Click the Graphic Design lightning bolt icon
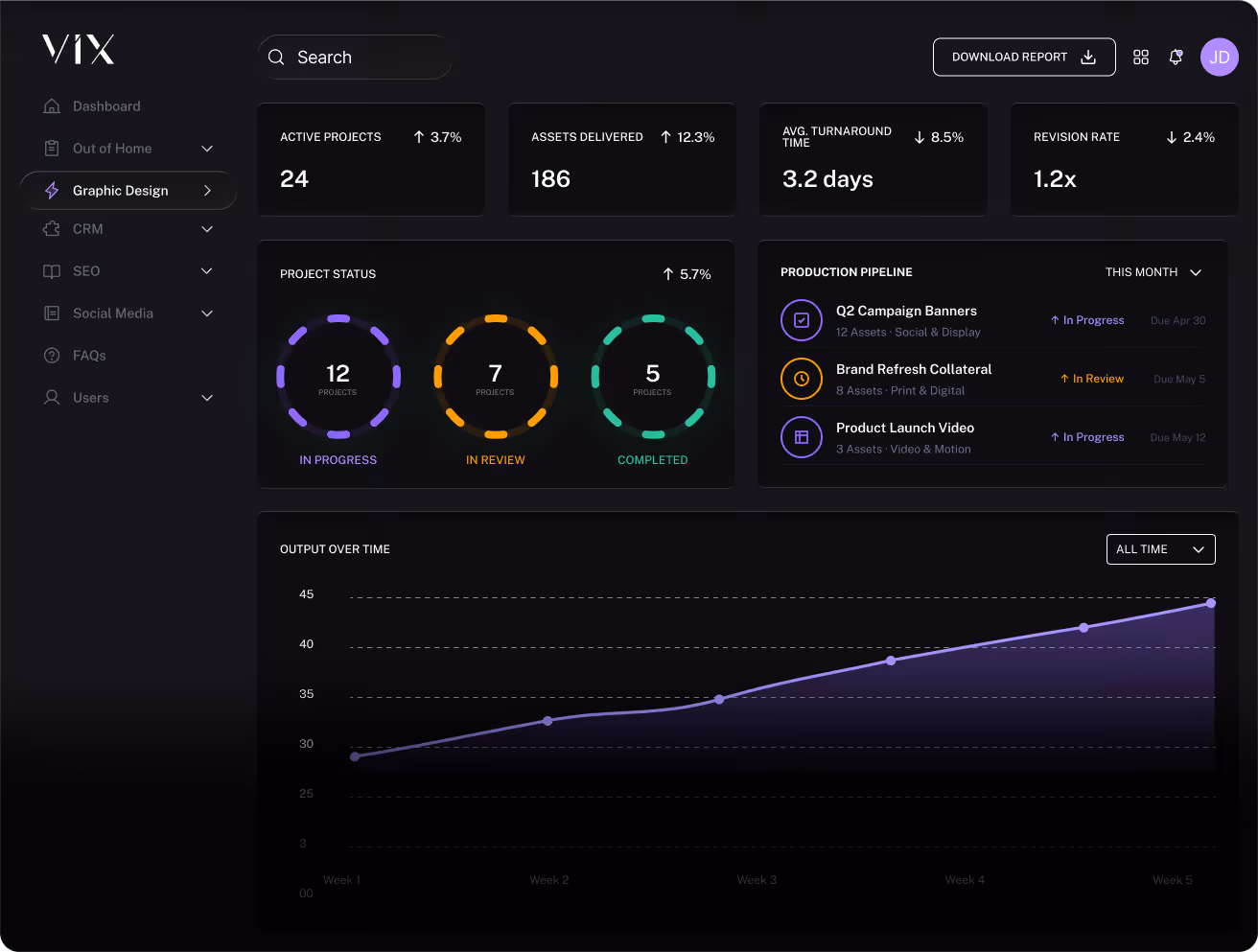The height and width of the screenshot is (952, 1258). [52, 191]
